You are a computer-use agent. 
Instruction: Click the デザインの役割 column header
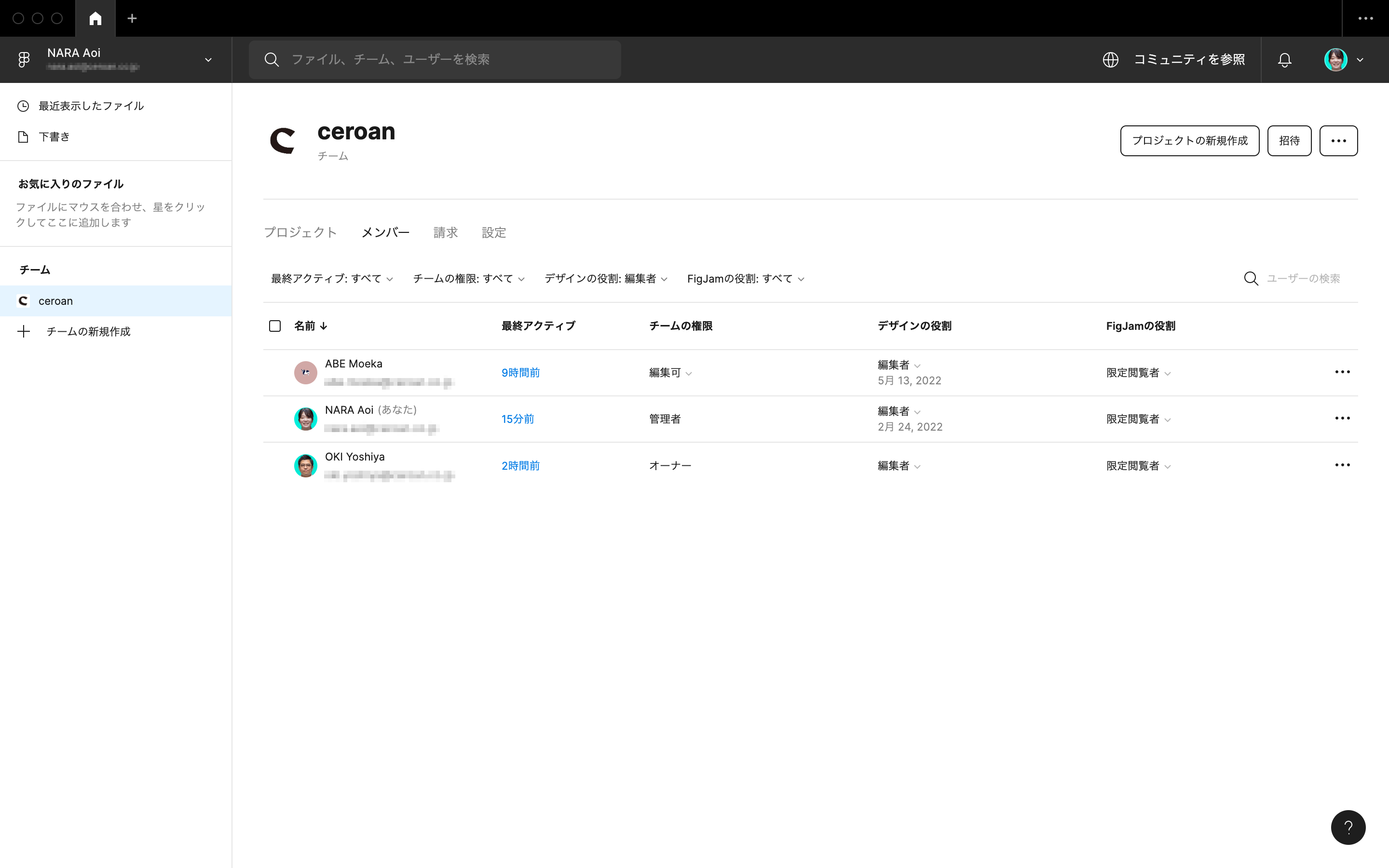tap(914, 326)
